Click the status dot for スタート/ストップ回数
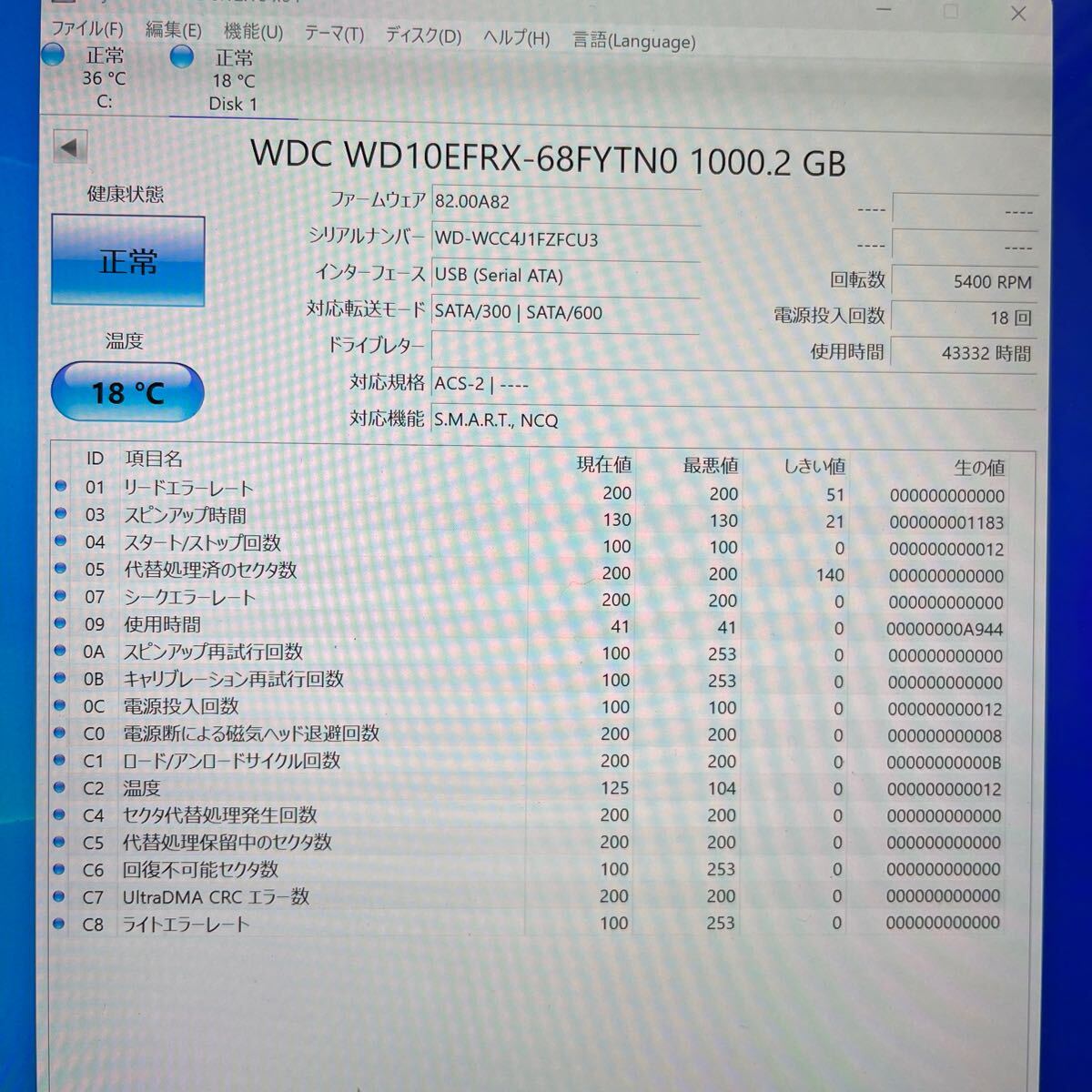Screen dimensions: 1092x1092 [61, 541]
